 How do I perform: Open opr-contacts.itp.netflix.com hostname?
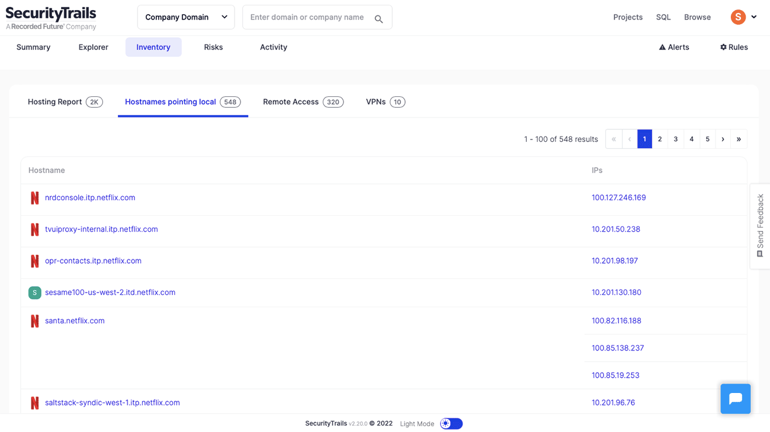[x=93, y=261]
